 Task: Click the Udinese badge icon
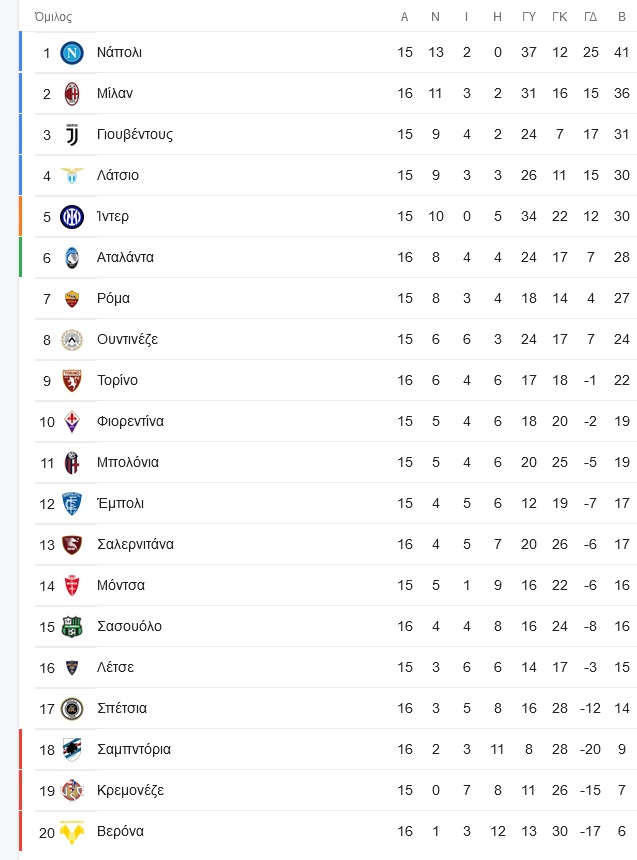coord(72,340)
